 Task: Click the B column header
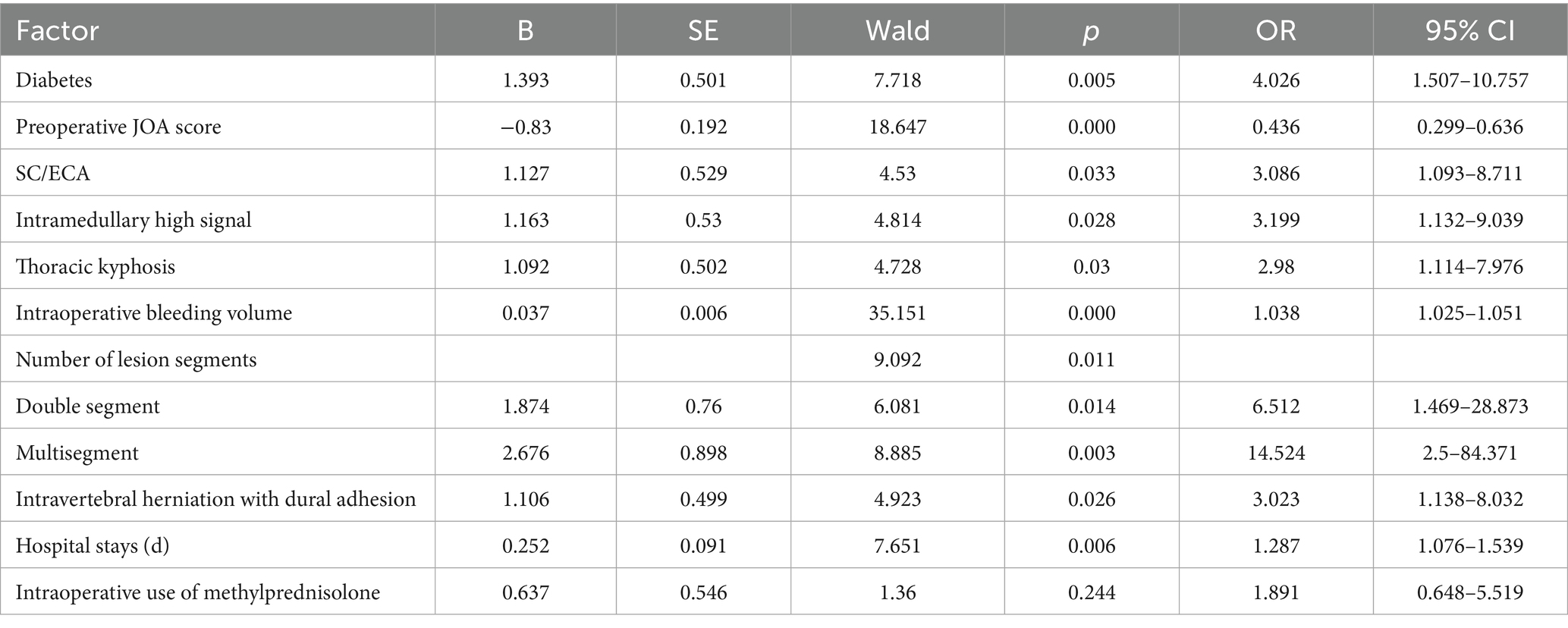[526, 30]
